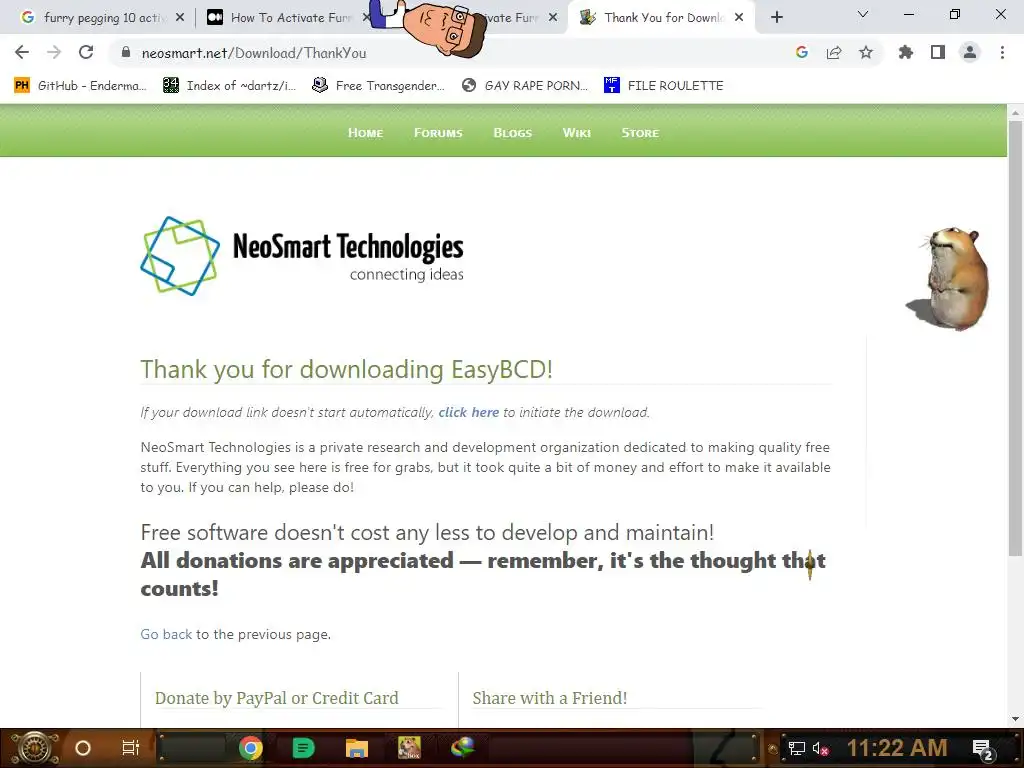The height and width of the screenshot is (768, 1024).
Task: Open the notification center icon
Action: [983, 749]
